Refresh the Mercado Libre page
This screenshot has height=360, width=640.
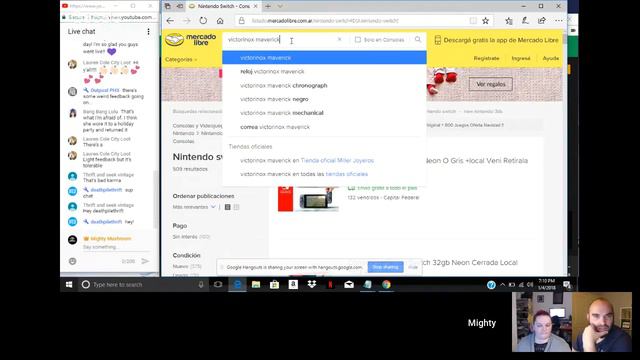pyautogui.click(x=203, y=21)
